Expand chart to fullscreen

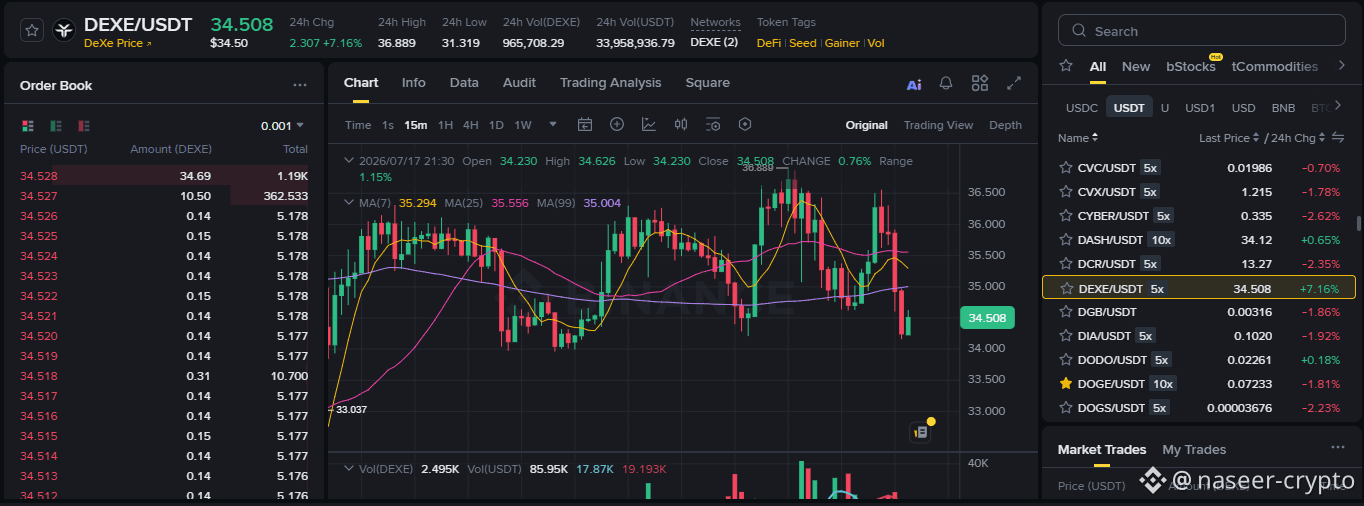pyautogui.click(x=1014, y=84)
